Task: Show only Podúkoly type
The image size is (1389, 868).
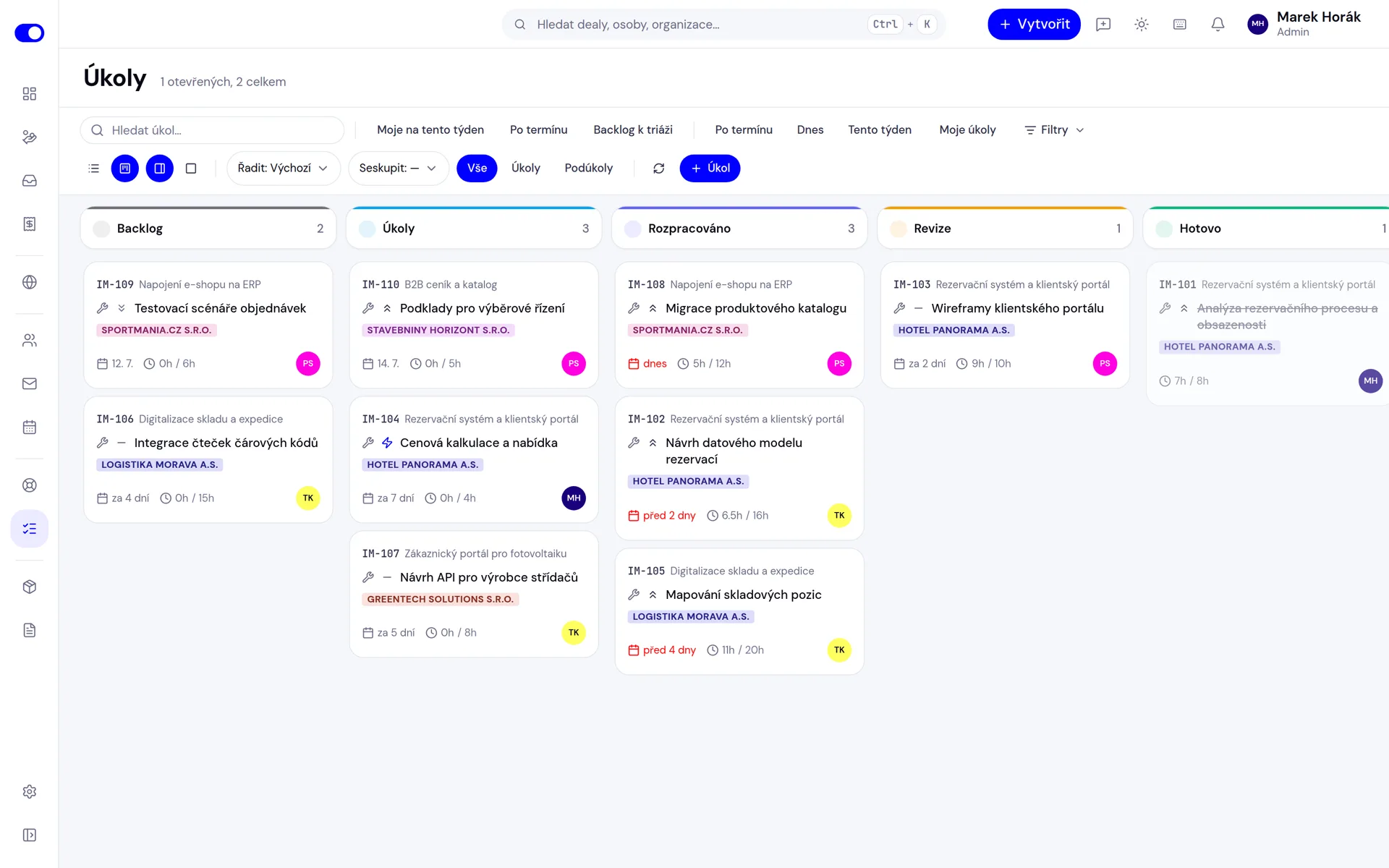Action: point(588,169)
